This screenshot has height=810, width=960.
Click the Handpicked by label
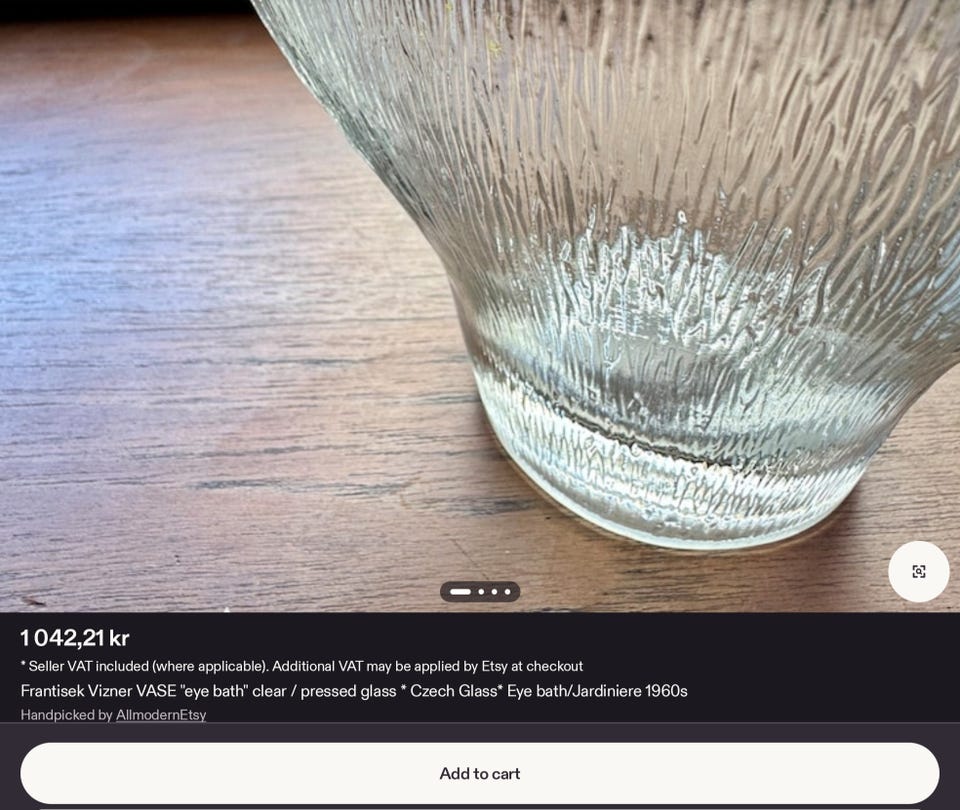coord(67,714)
